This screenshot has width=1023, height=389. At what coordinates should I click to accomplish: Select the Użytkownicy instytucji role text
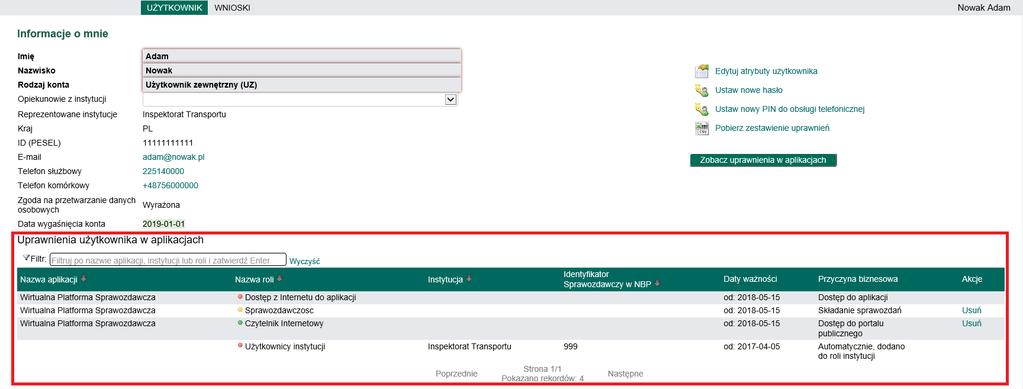(x=285, y=347)
